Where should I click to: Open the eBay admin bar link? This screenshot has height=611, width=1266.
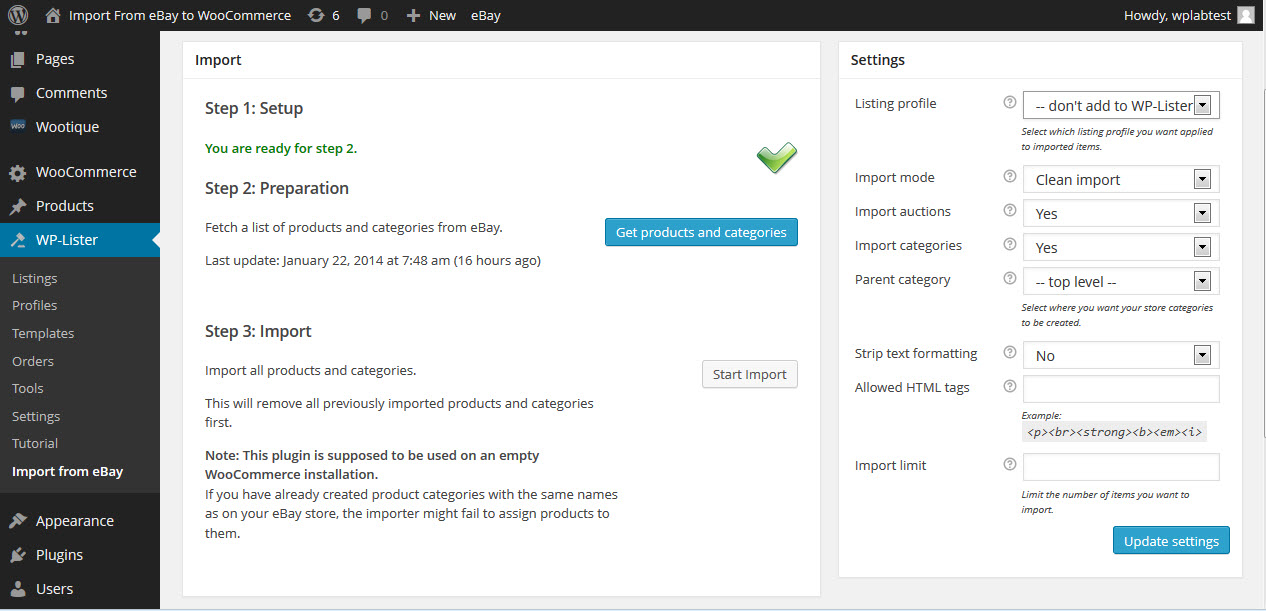pyautogui.click(x=486, y=15)
